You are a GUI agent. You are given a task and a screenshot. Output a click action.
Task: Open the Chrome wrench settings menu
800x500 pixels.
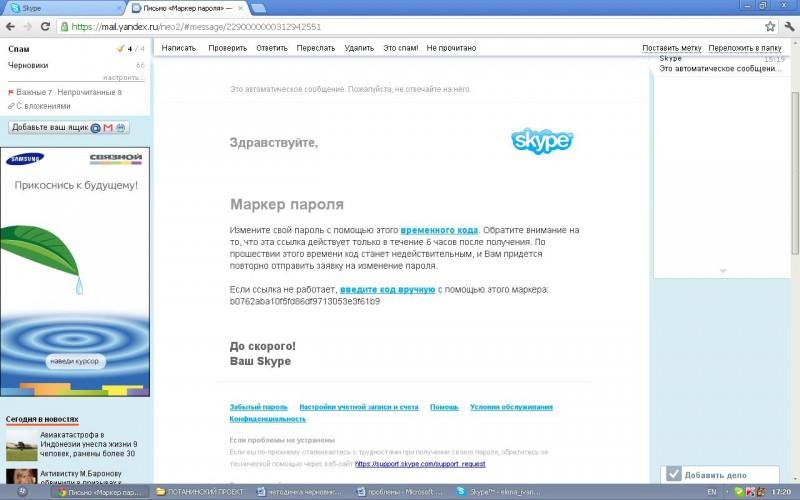pyautogui.click(x=789, y=27)
